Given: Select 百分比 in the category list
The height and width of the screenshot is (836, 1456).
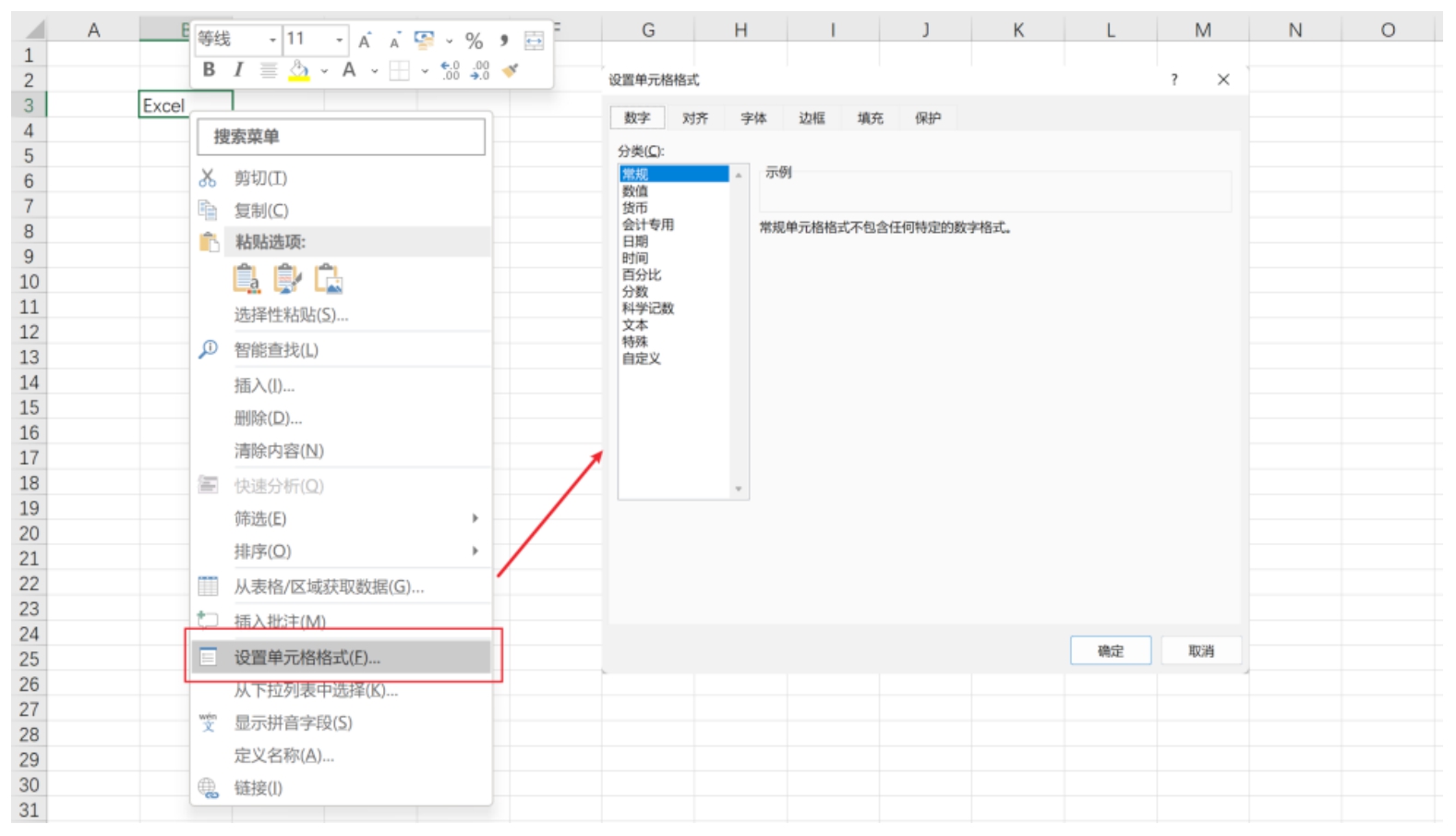Looking at the screenshot, I should (641, 274).
